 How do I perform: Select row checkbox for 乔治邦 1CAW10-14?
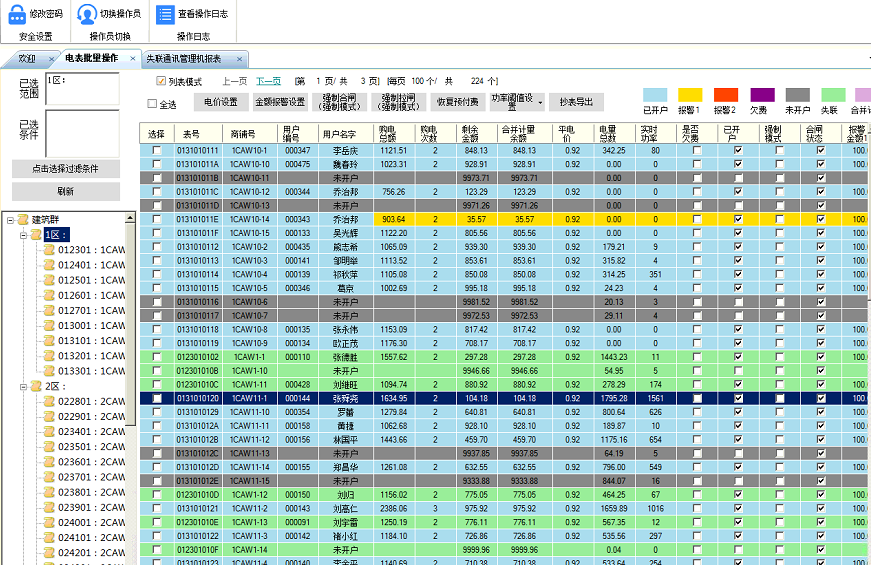pyautogui.click(x=157, y=219)
